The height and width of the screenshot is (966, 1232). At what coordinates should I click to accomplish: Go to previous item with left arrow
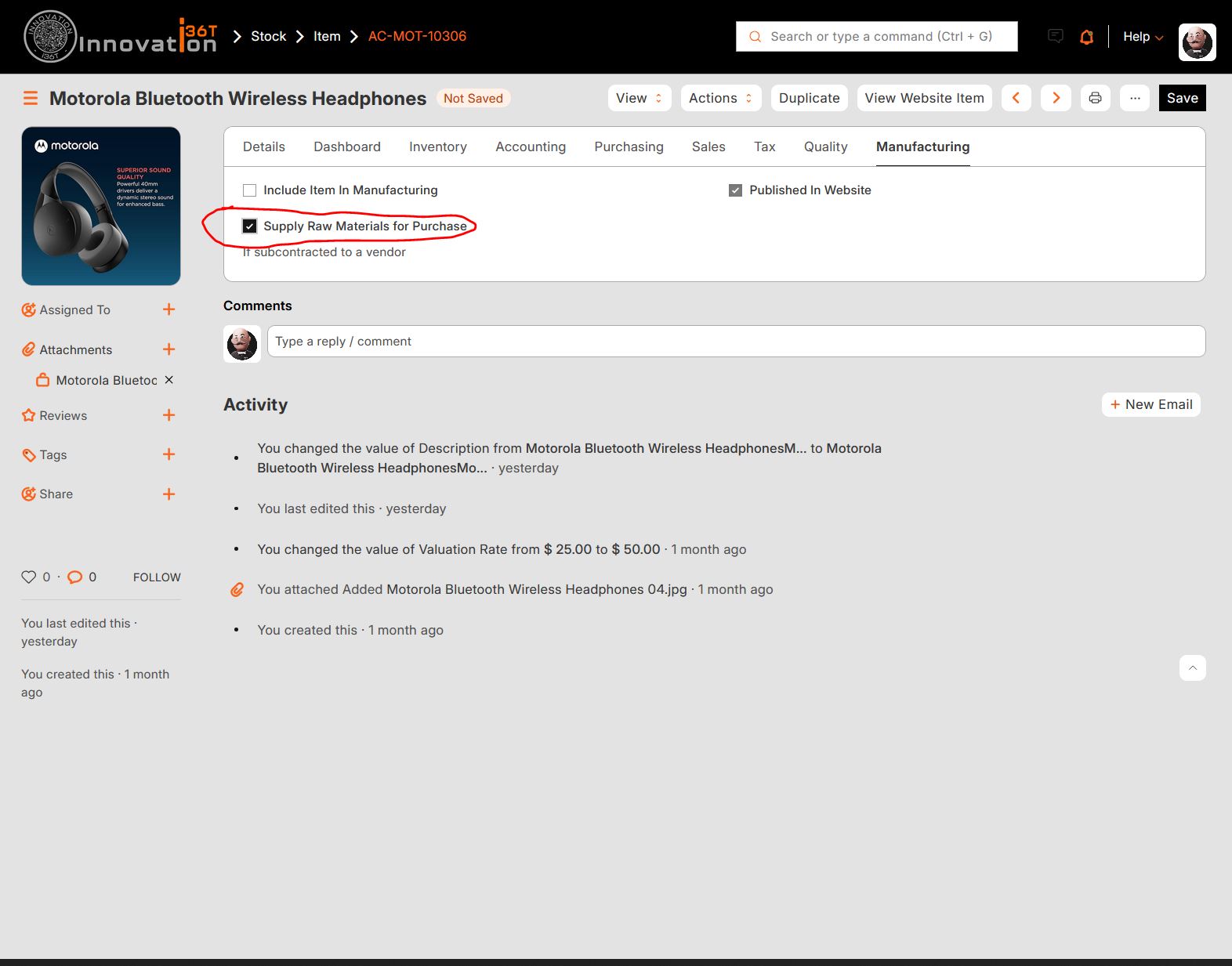pyautogui.click(x=1016, y=98)
